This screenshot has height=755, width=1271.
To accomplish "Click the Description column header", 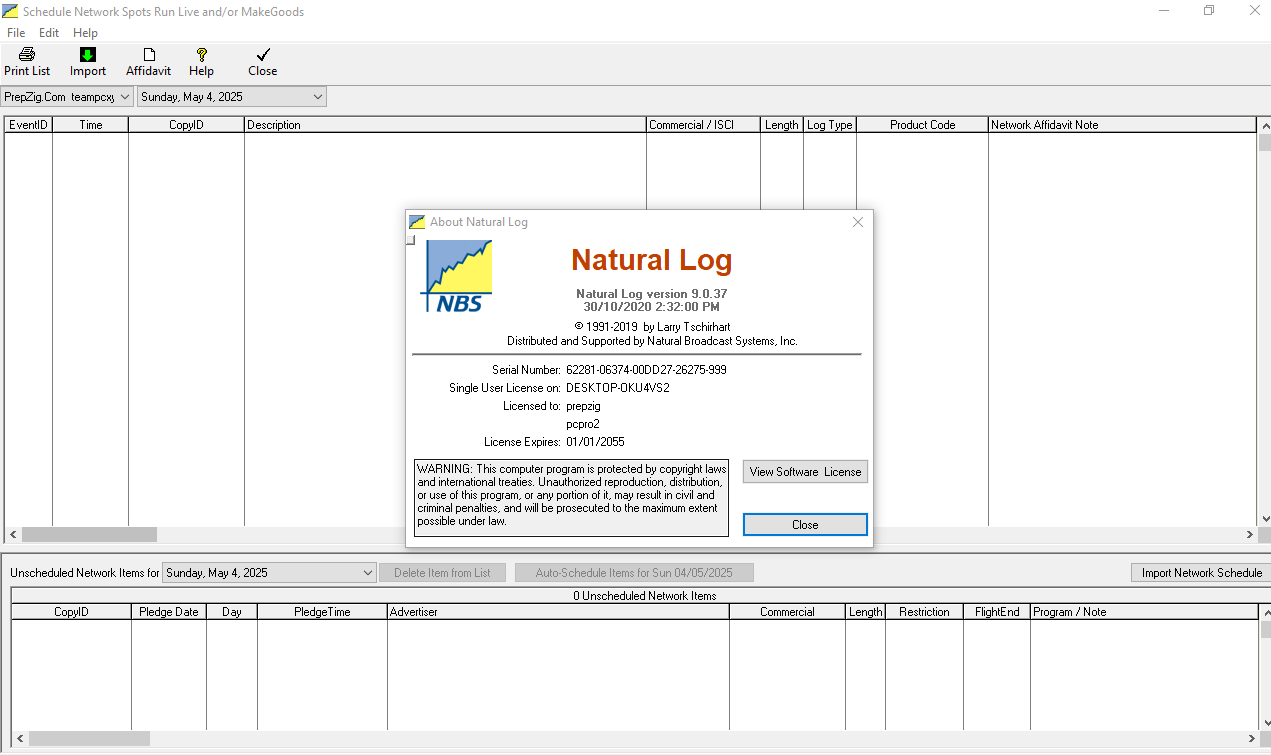I will [x=445, y=125].
